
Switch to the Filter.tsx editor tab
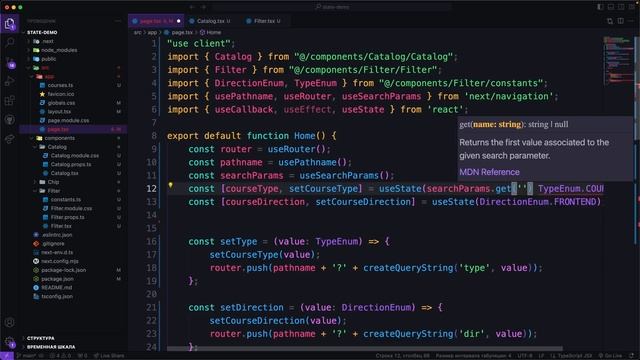tap(264, 21)
